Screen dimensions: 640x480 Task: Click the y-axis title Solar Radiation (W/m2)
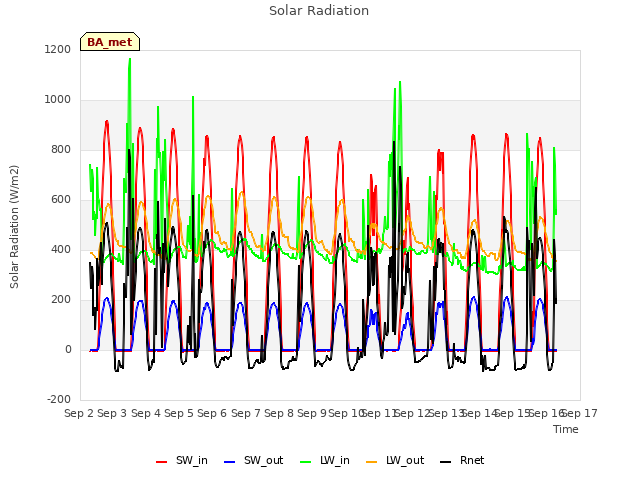click(x=14, y=227)
